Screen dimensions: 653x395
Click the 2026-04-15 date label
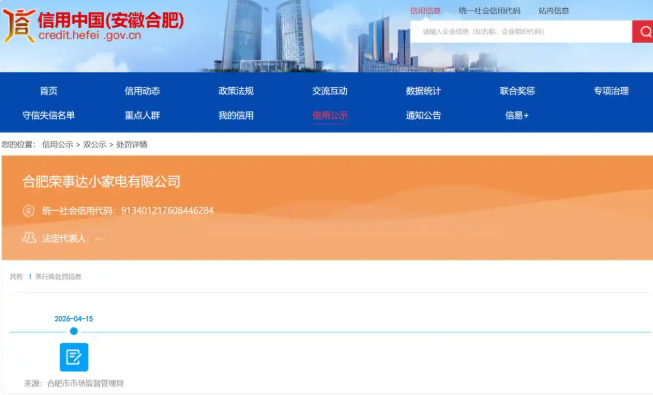74,319
